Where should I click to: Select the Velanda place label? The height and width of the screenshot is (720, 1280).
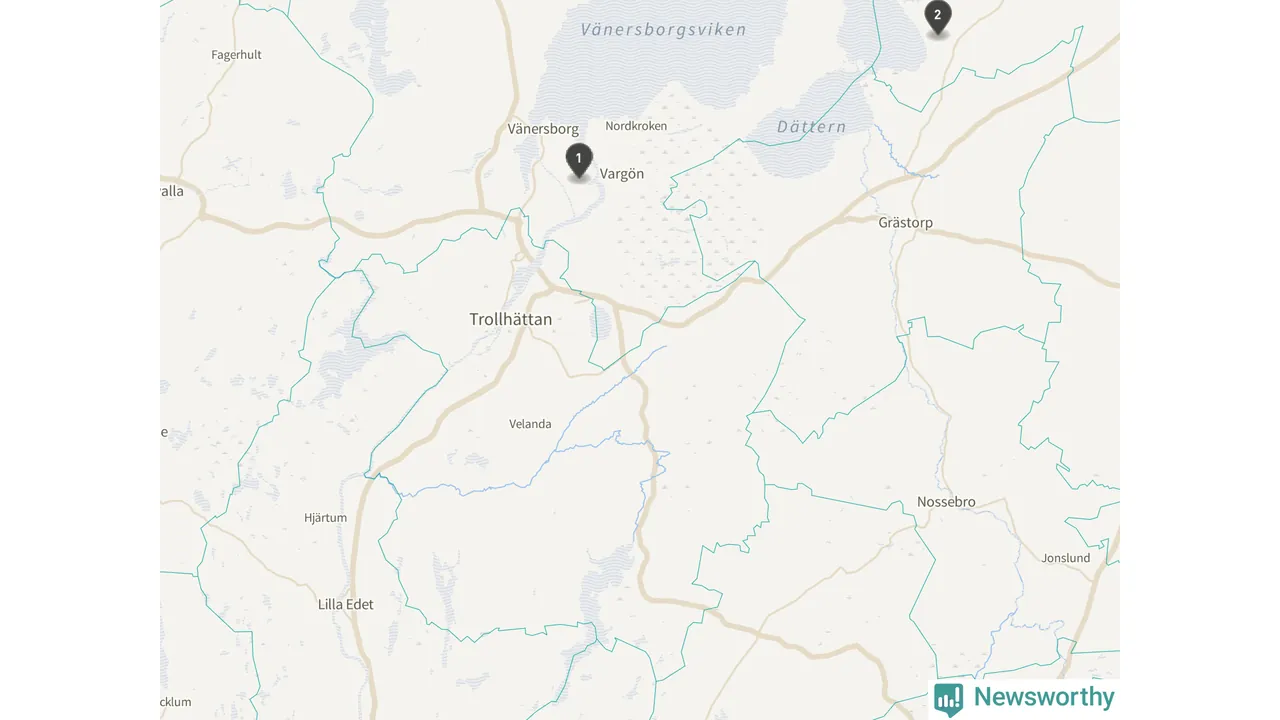[530, 424]
